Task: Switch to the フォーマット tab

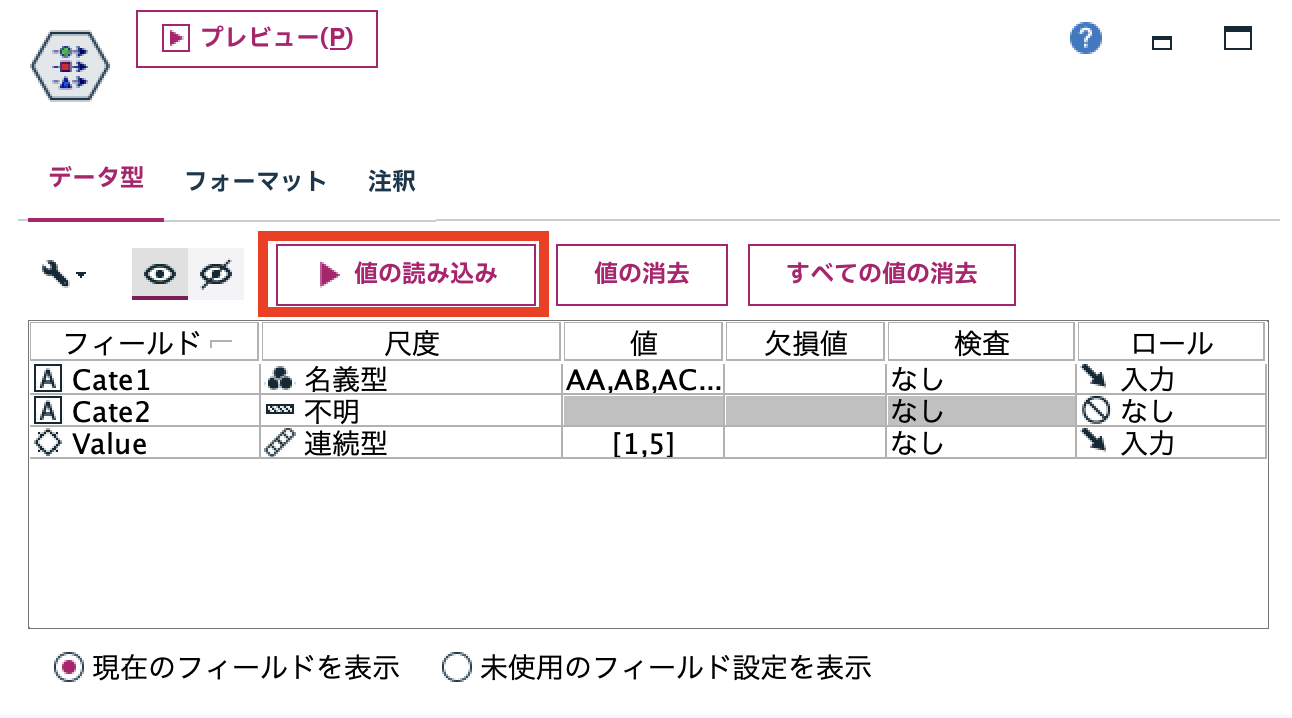Action: 255,182
